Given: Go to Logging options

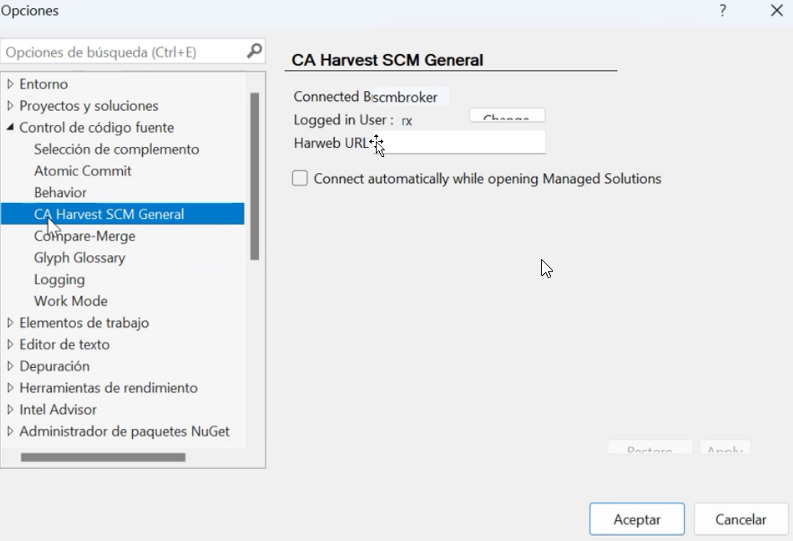Looking at the screenshot, I should 59,280.
